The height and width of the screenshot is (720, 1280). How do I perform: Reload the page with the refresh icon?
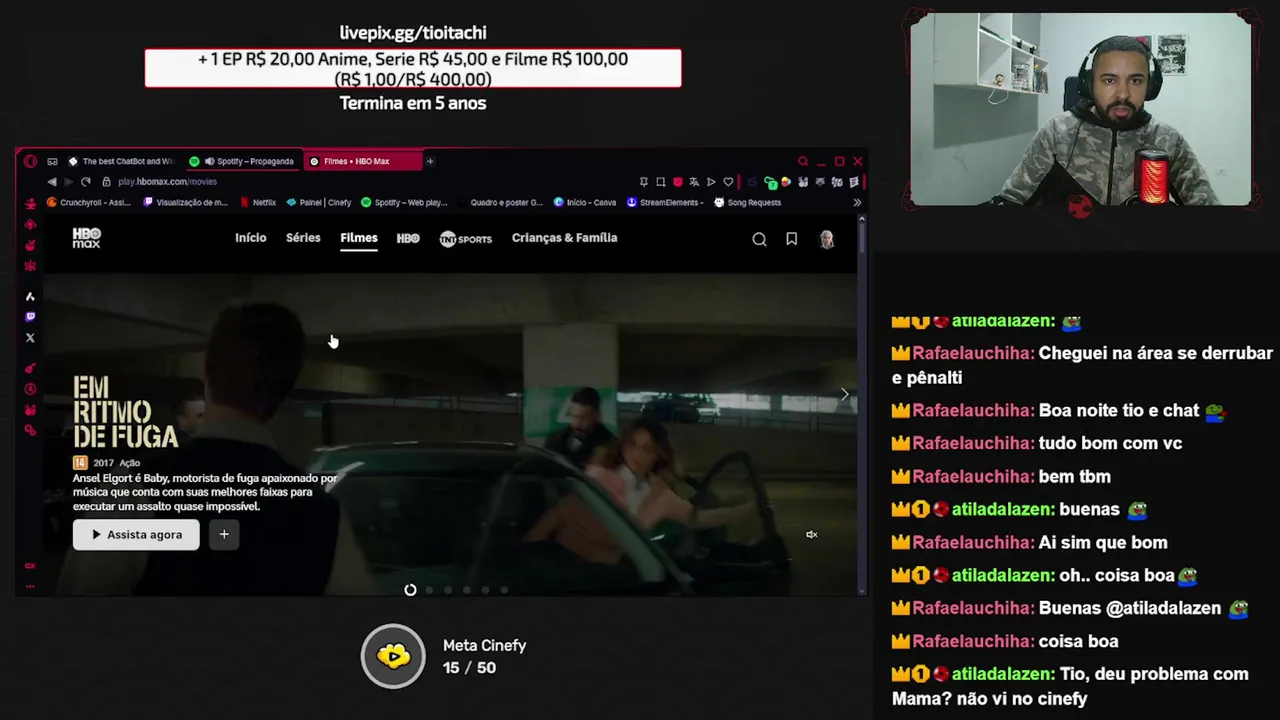click(85, 181)
